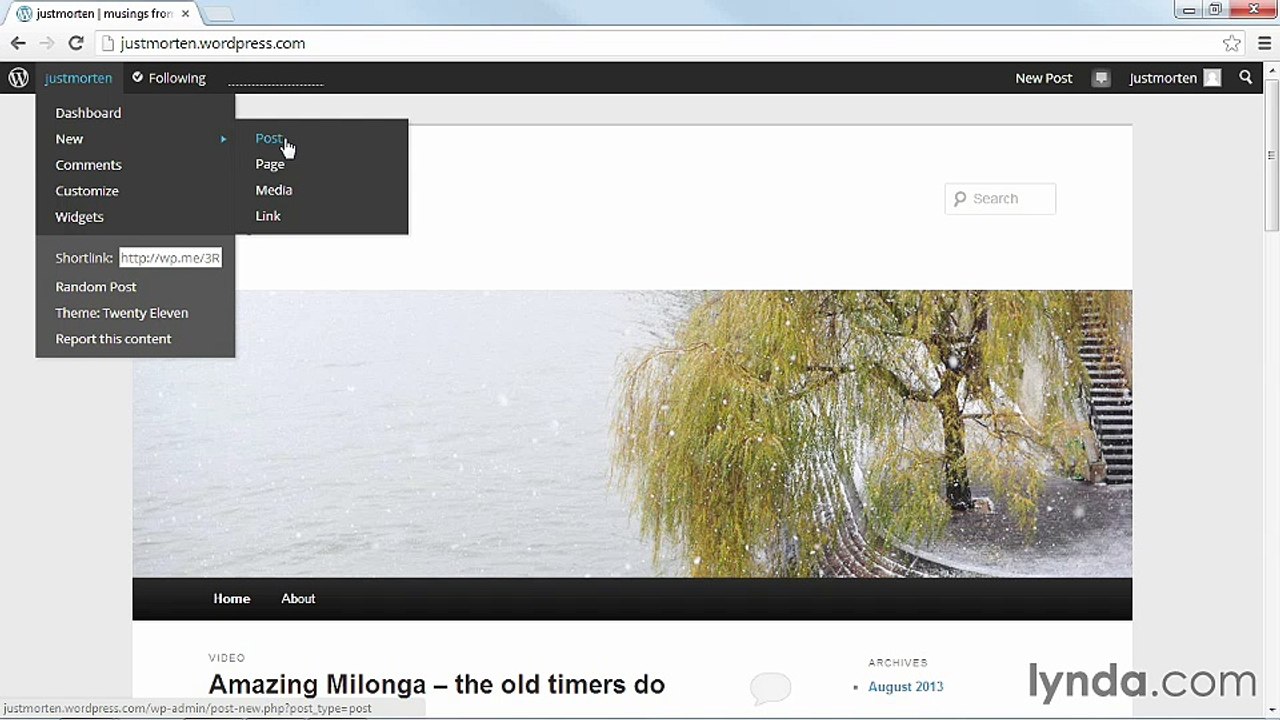
Task: Choose Link in New submenu
Action: pos(268,216)
